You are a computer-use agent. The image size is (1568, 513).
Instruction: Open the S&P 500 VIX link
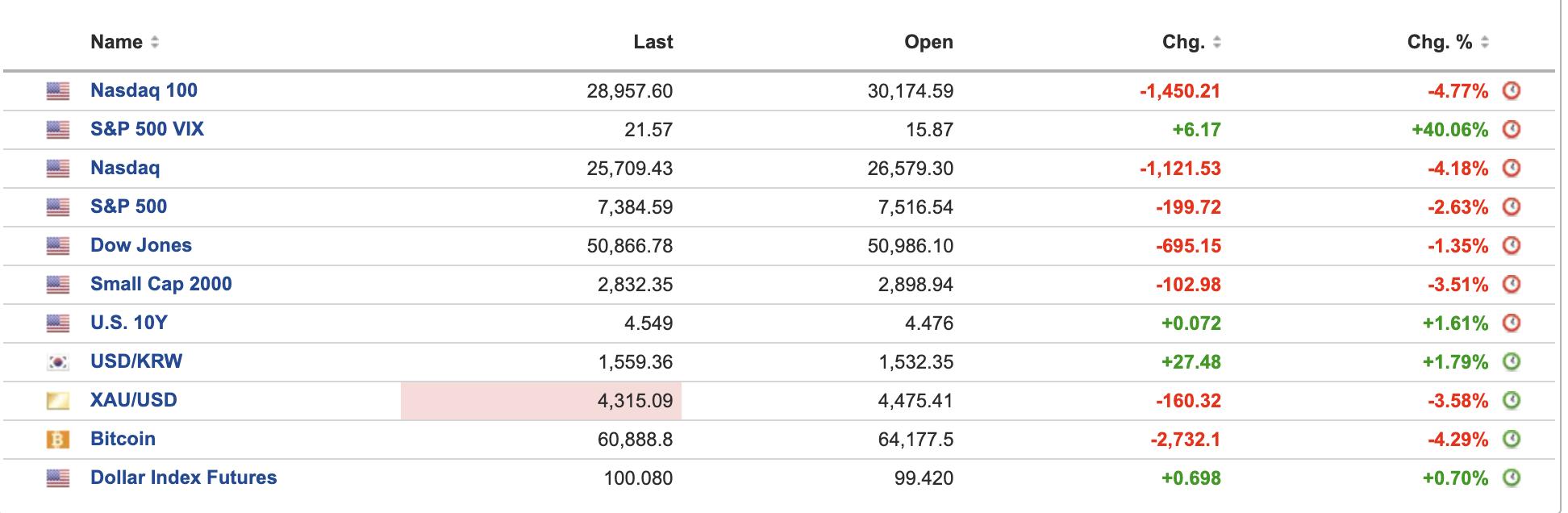tap(147, 129)
